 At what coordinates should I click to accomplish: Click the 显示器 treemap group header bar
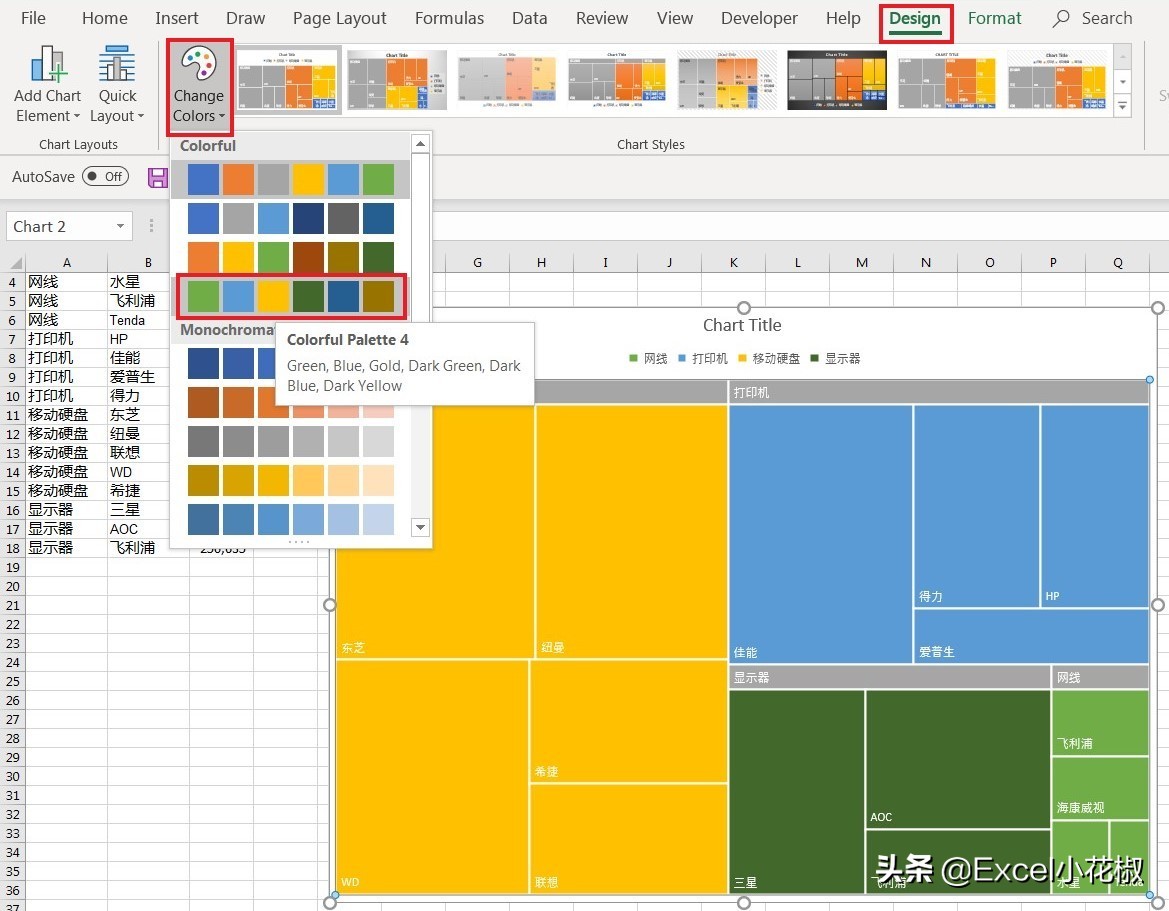tap(890, 677)
